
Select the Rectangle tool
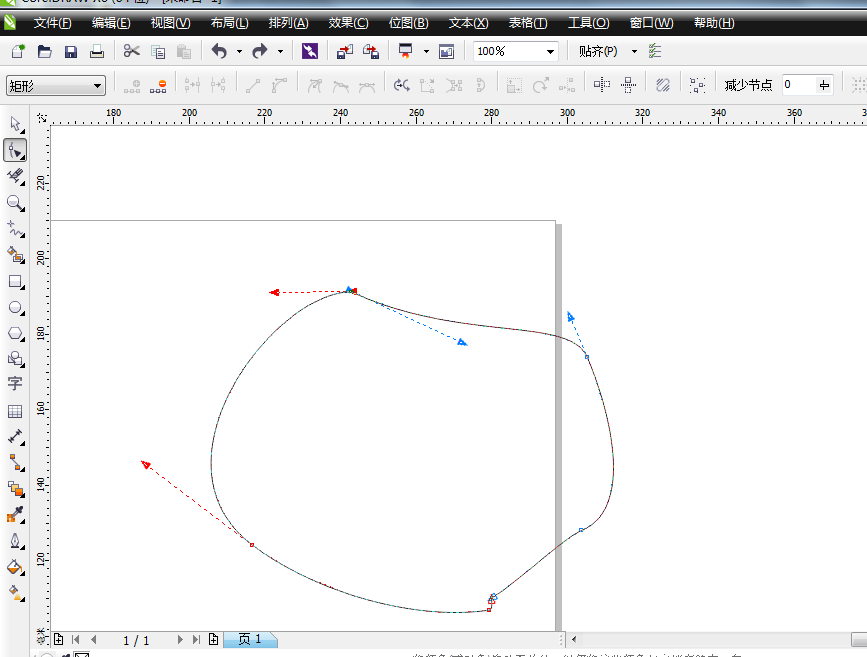pyautogui.click(x=15, y=282)
